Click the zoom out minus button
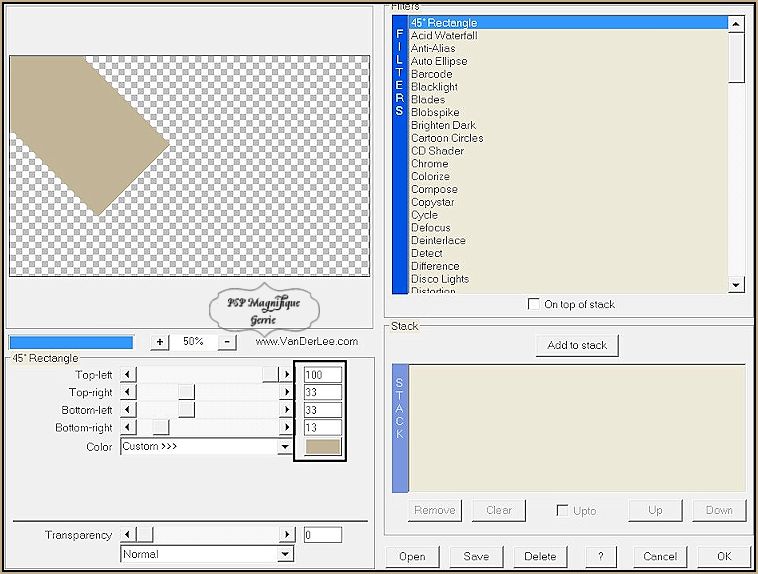Screen dimensions: 758x574 tap(227, 342)
